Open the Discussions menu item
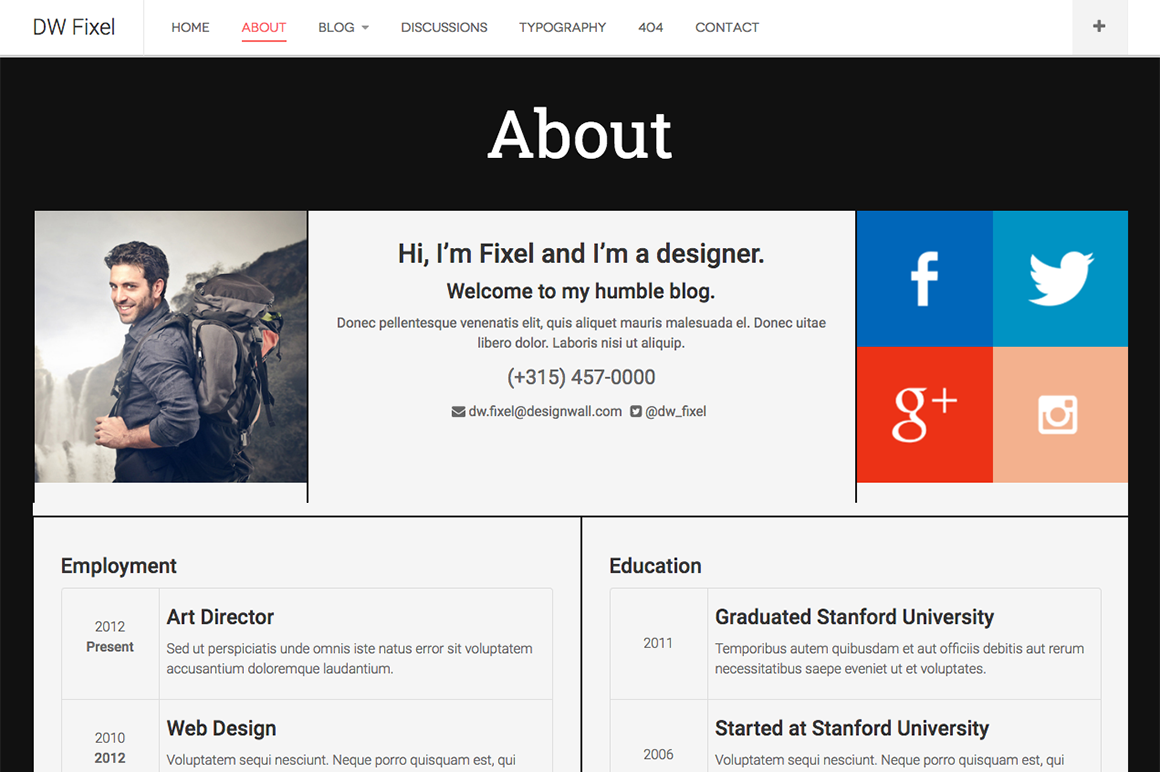This screenshot has height=772, width=1160. pos(444,27)
